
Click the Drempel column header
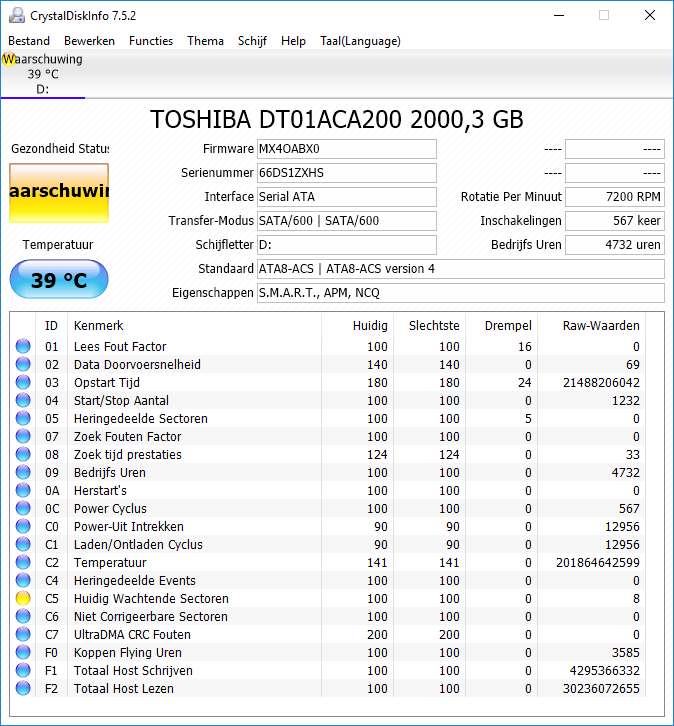pos(501,325)
